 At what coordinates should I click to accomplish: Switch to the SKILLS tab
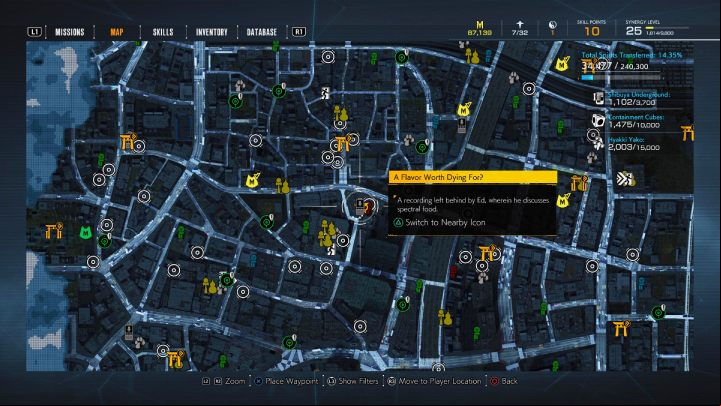click(163, 32)
